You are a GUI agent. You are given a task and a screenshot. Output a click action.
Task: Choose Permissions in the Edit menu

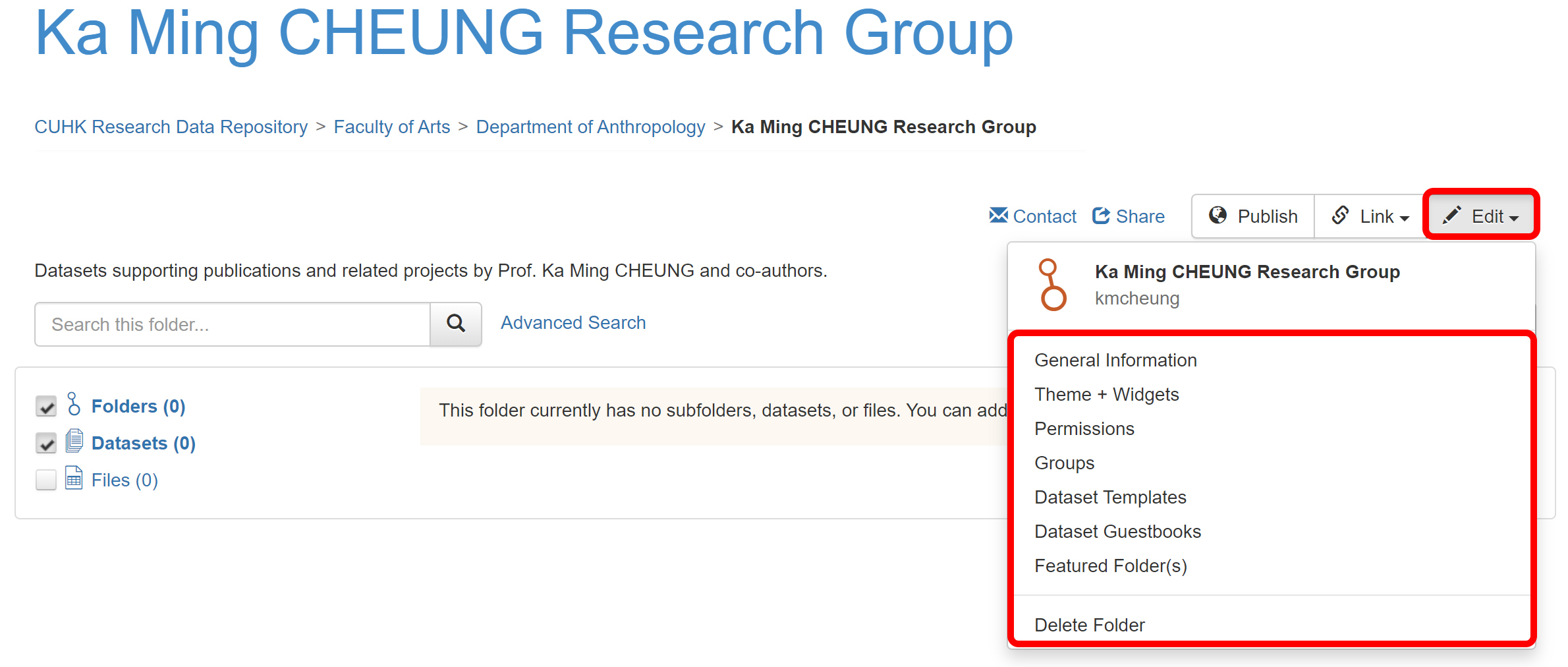pos(1084,428)
